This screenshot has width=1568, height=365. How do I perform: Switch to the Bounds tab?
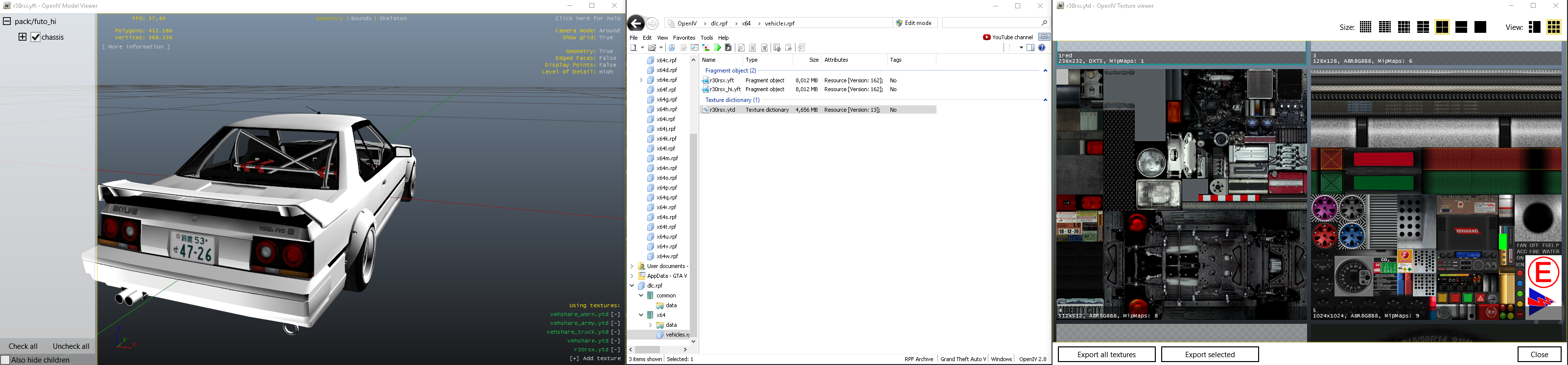click(x=361, y=18)
